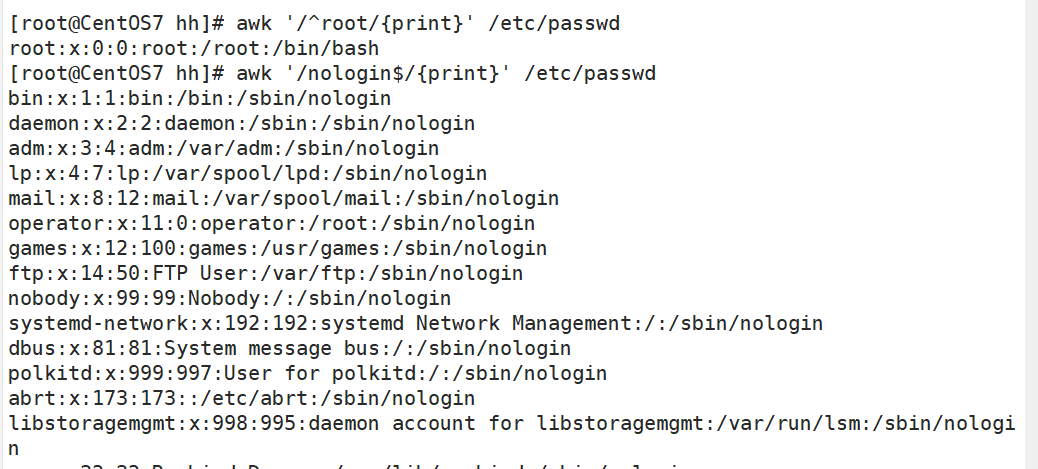Click the dbus System message bus line
This screenshot has width=1038, height=469.
[x=289, y=349]
